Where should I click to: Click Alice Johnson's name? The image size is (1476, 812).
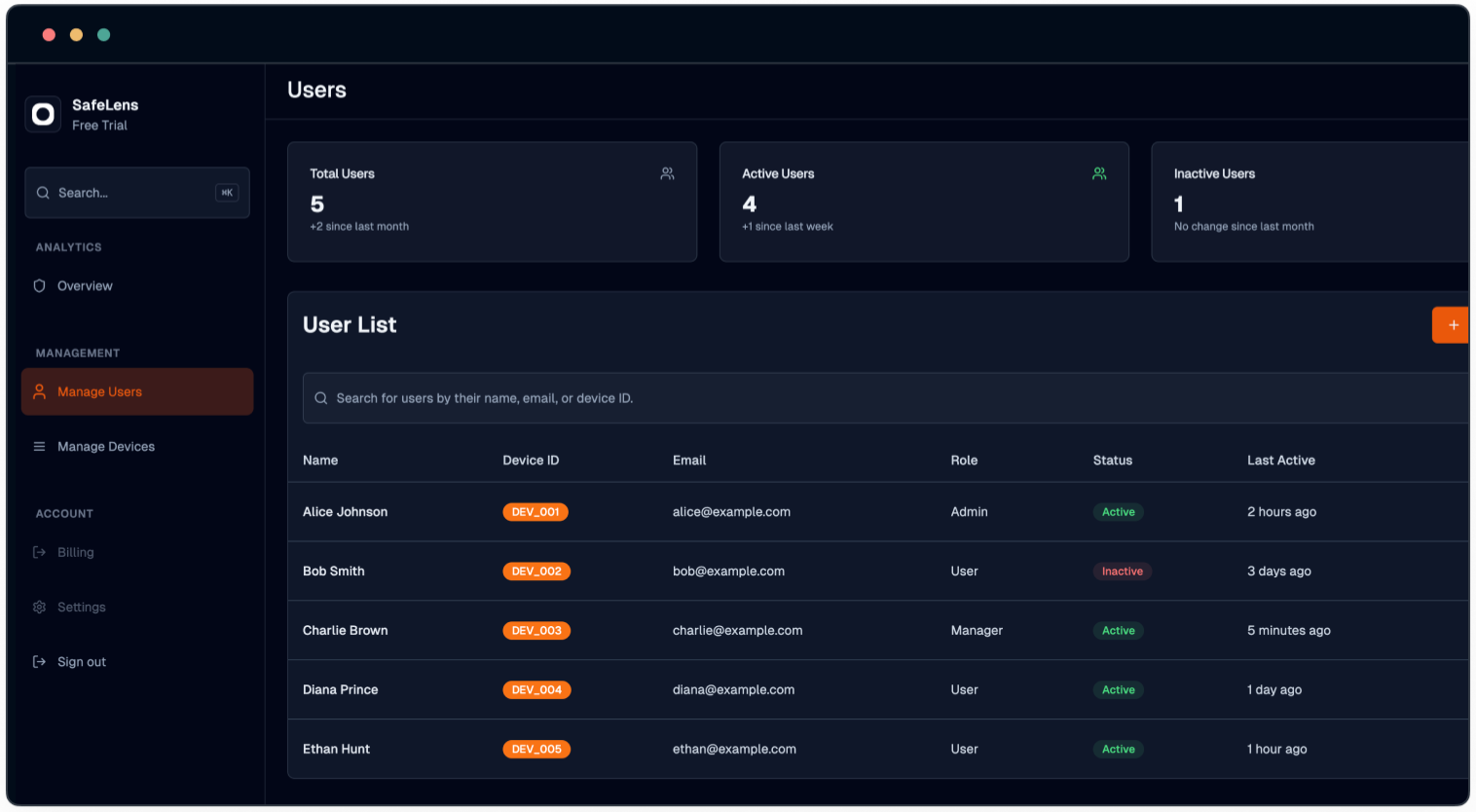345,512
